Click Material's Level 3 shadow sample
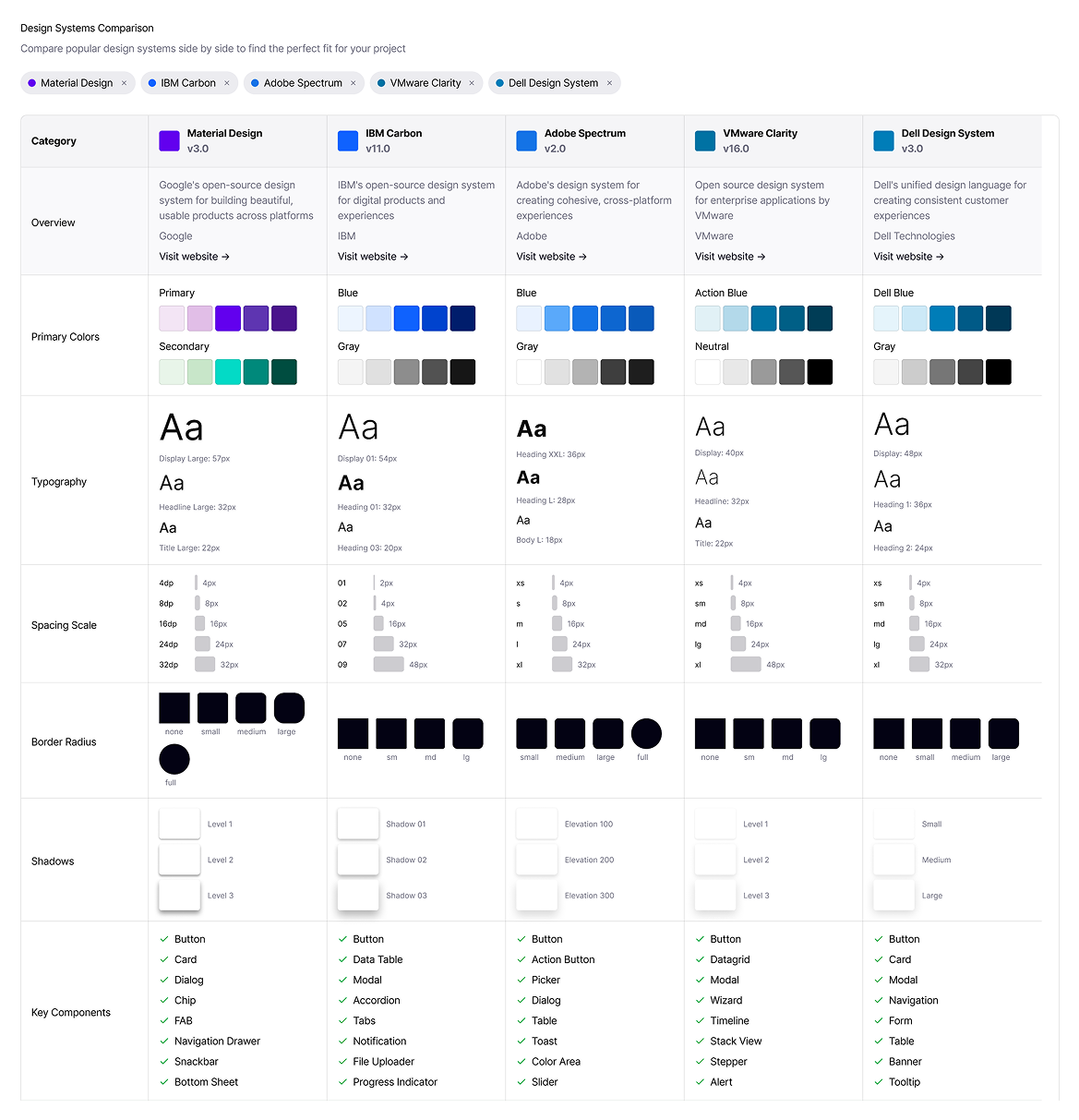Viewport: 1079px width, 1120px height. [x=179, y=896]
